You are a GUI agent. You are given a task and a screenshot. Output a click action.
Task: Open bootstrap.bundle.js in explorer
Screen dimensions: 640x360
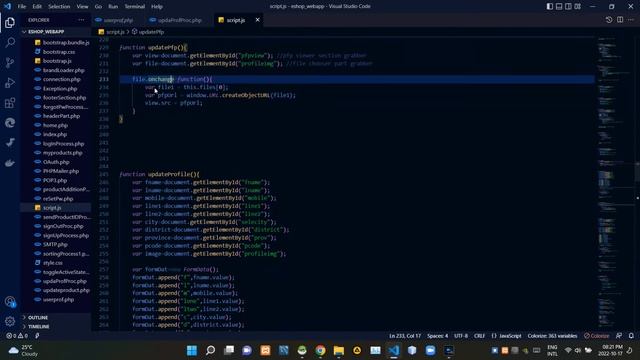[66, 42]
